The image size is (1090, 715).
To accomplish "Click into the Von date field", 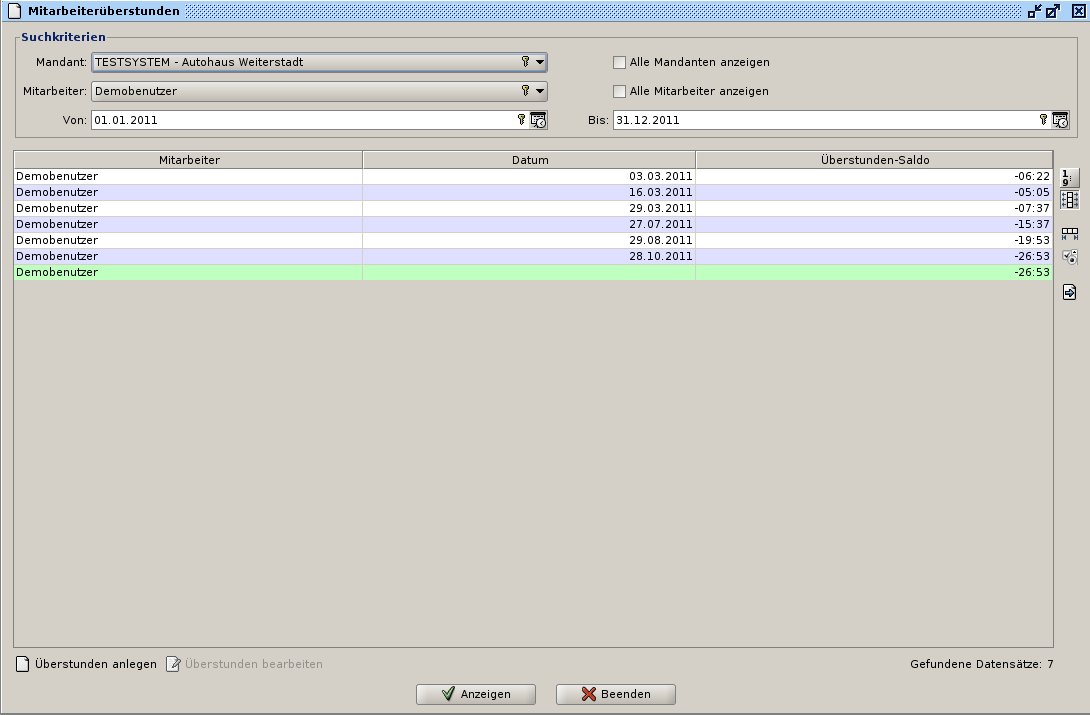I will (x=300, y=120).
